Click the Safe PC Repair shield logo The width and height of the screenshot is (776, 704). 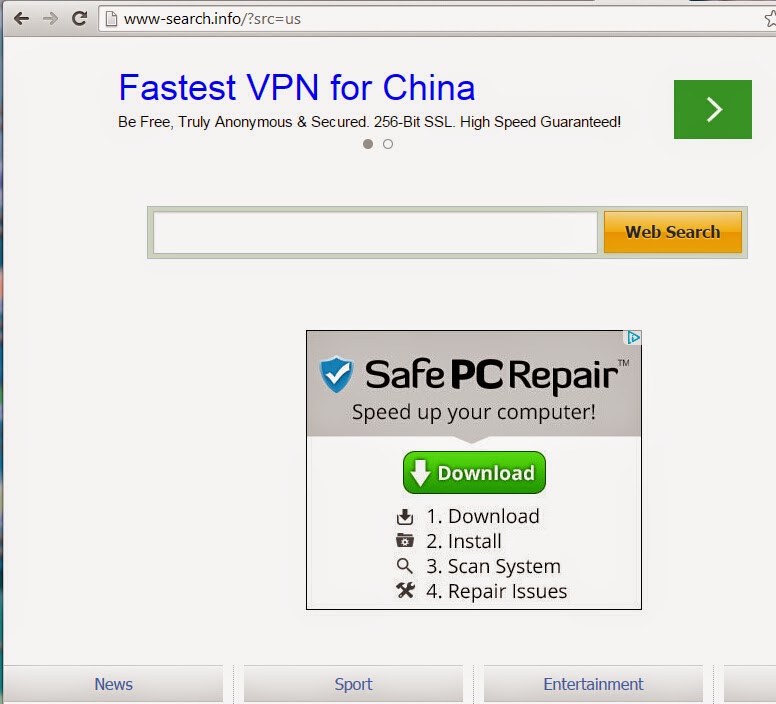click(337, 374)
